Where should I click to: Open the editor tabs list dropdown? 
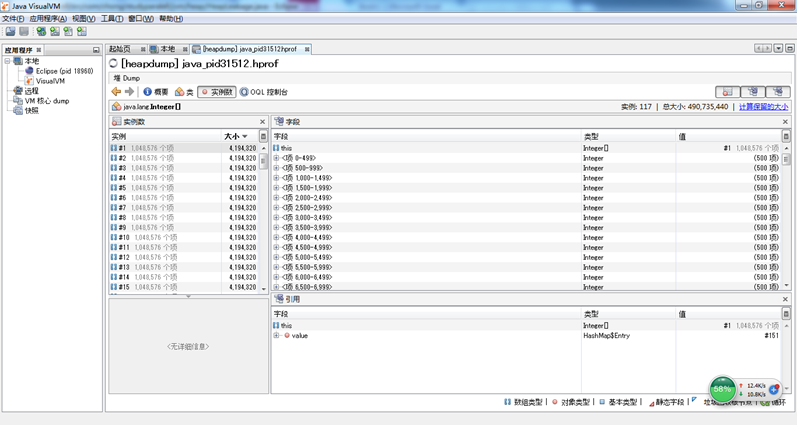(x=778, y=48)
